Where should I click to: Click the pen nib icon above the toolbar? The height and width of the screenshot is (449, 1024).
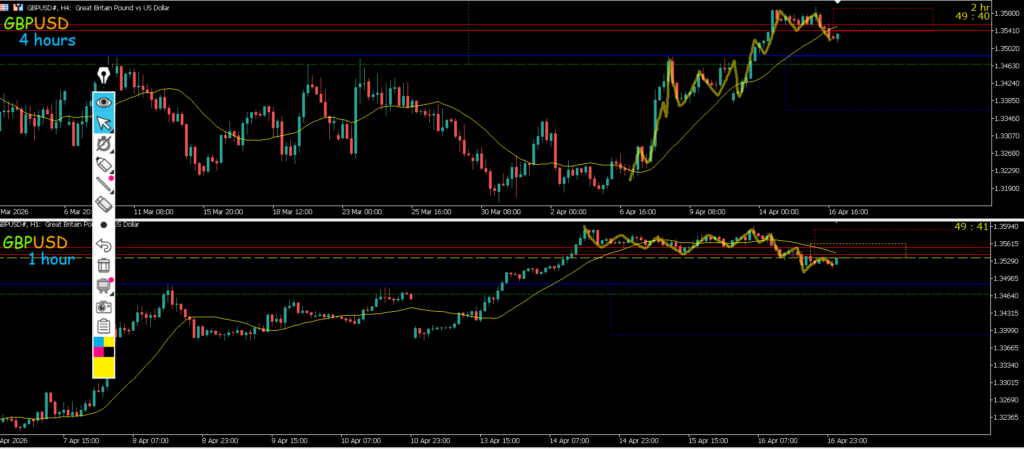[103, 76]
